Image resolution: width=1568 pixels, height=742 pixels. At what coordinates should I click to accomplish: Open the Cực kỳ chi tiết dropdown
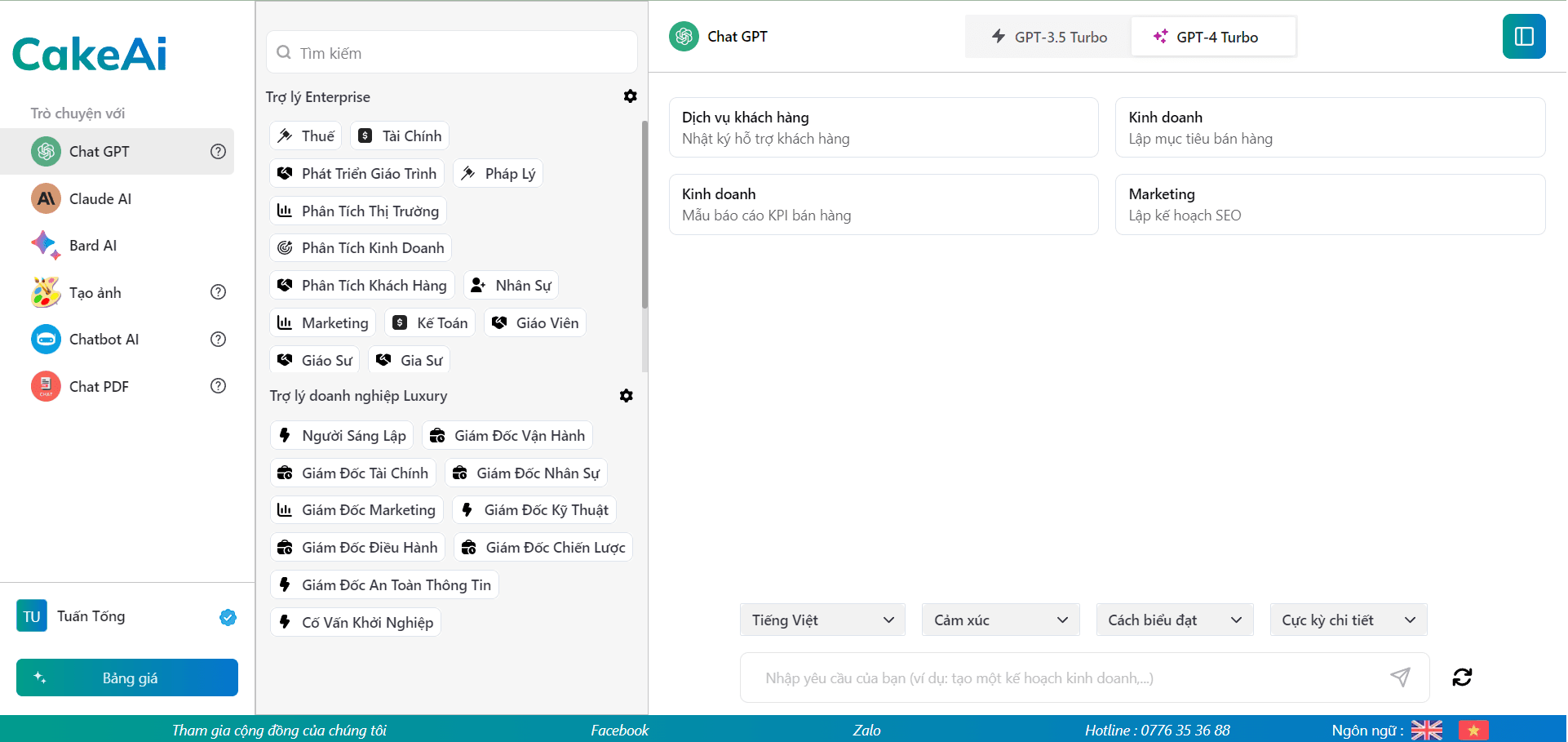click(1348, 620)
